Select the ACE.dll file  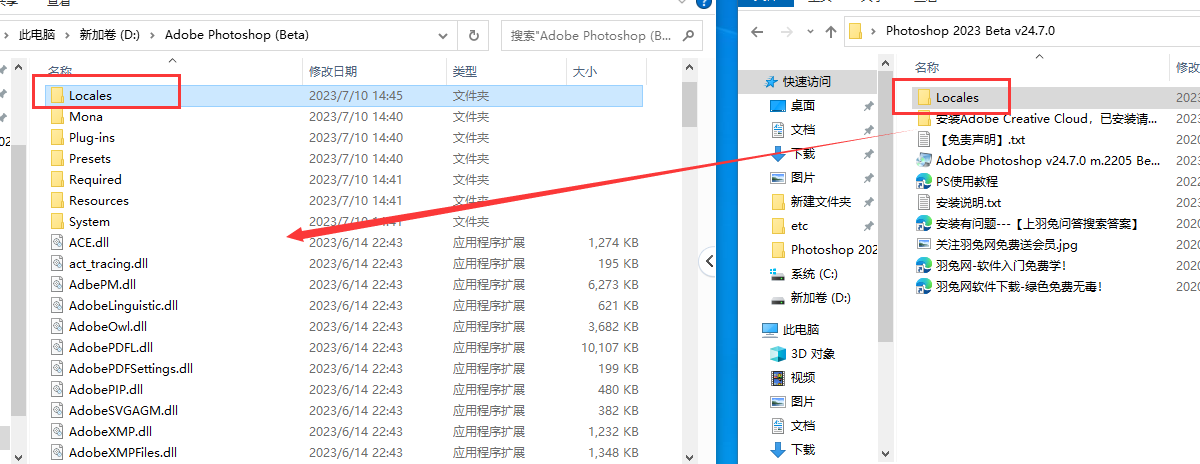pos(88,242)
